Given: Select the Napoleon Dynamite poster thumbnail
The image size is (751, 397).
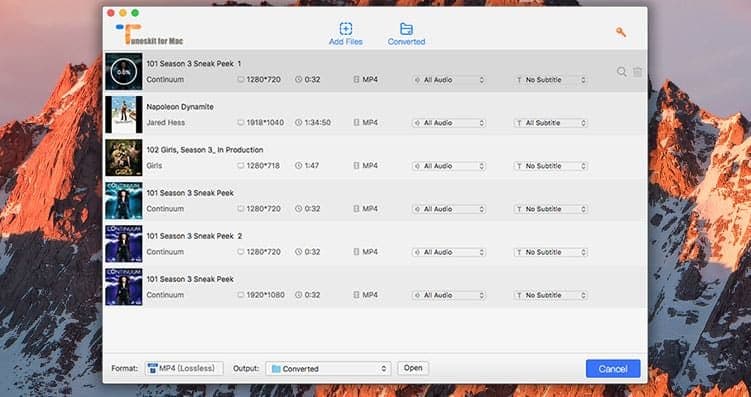Looking at the screenshot, I should pyautogui.click(x=124, y=114).
